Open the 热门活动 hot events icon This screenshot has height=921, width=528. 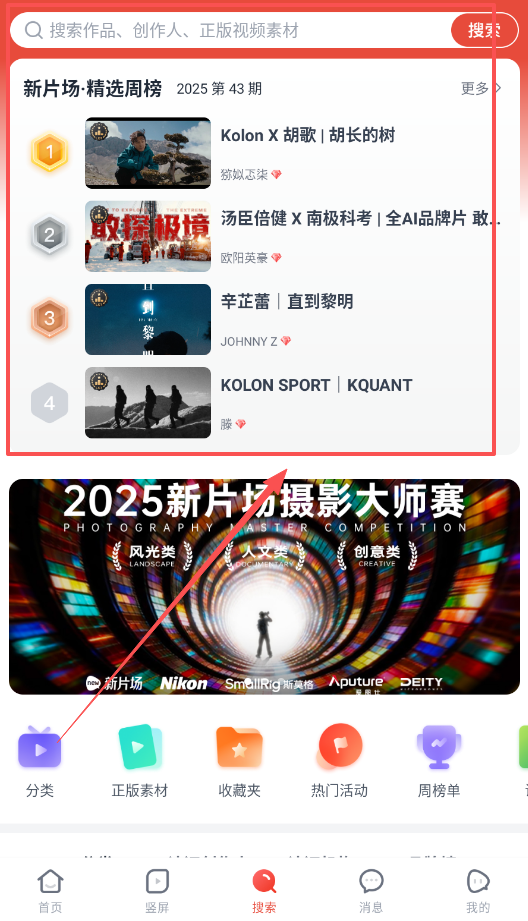coord(339,748)
